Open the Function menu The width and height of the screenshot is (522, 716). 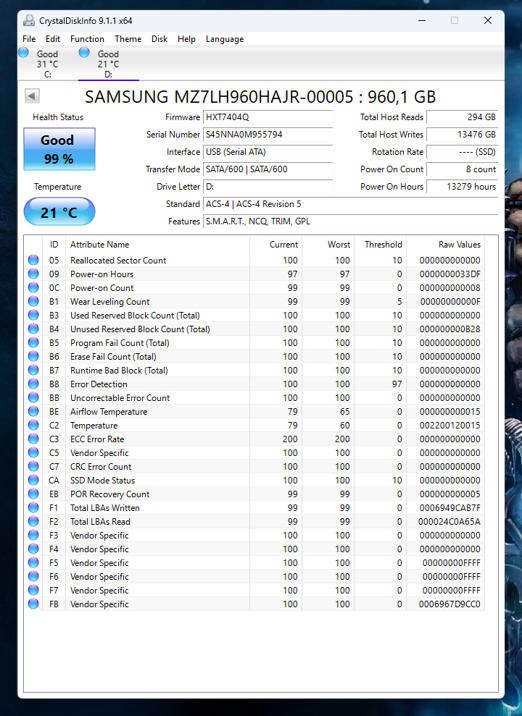click(87, 39)
